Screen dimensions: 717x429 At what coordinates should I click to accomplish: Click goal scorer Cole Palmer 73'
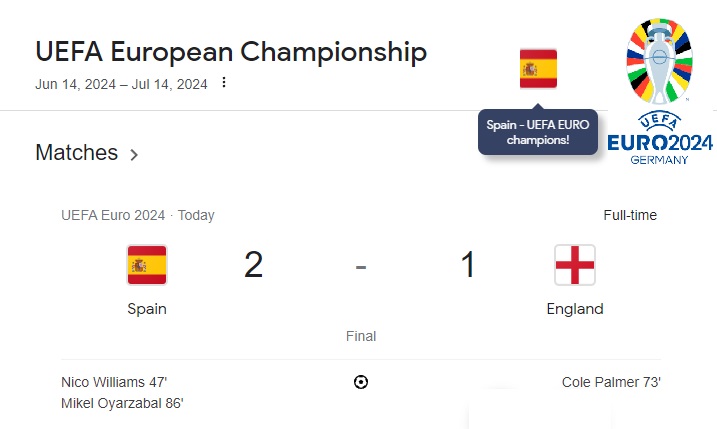pos(611,382)
